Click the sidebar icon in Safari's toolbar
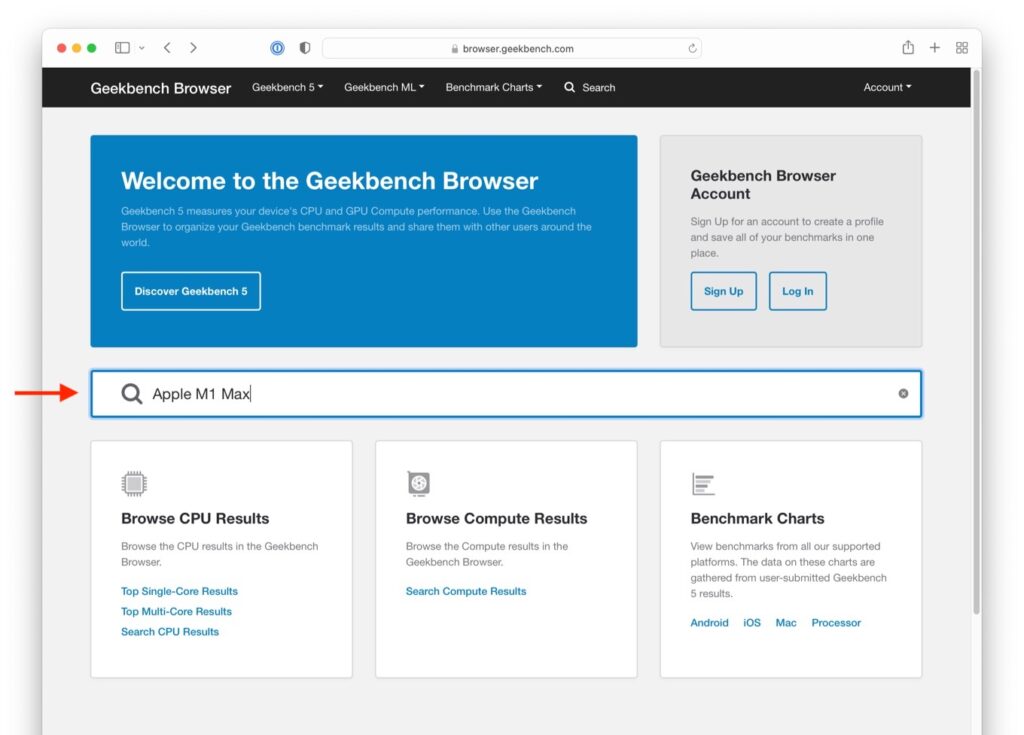This screenshot has height=735, width=1024. 120,47
